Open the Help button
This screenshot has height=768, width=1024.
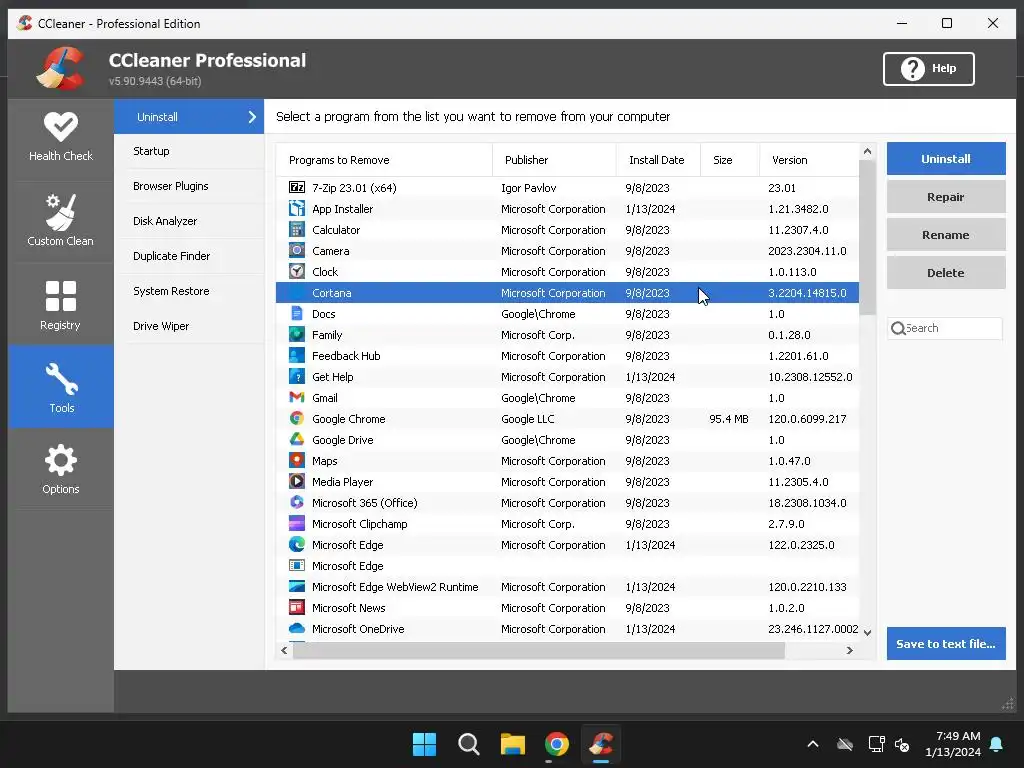[929, 69]
